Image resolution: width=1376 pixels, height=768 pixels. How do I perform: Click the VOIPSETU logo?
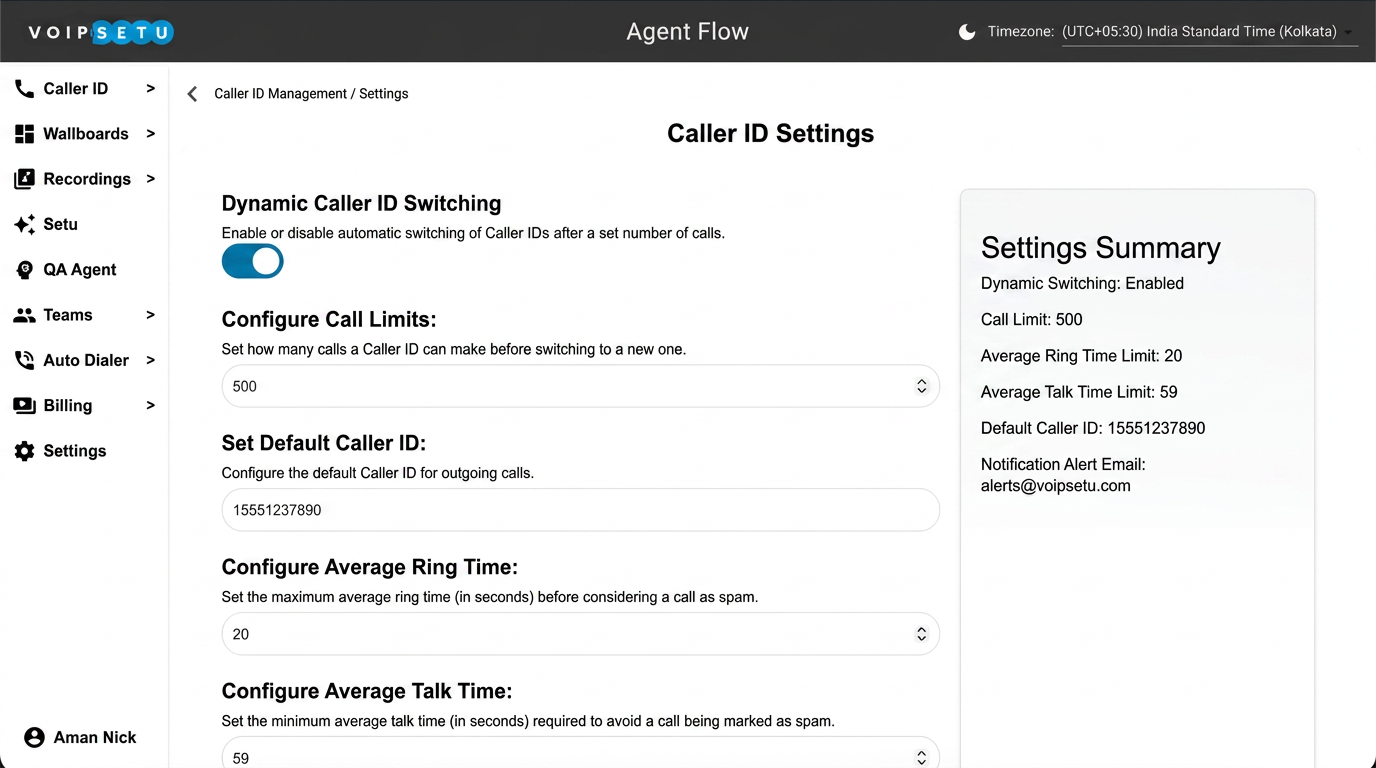pyautogui.click(x=100, y=33)
